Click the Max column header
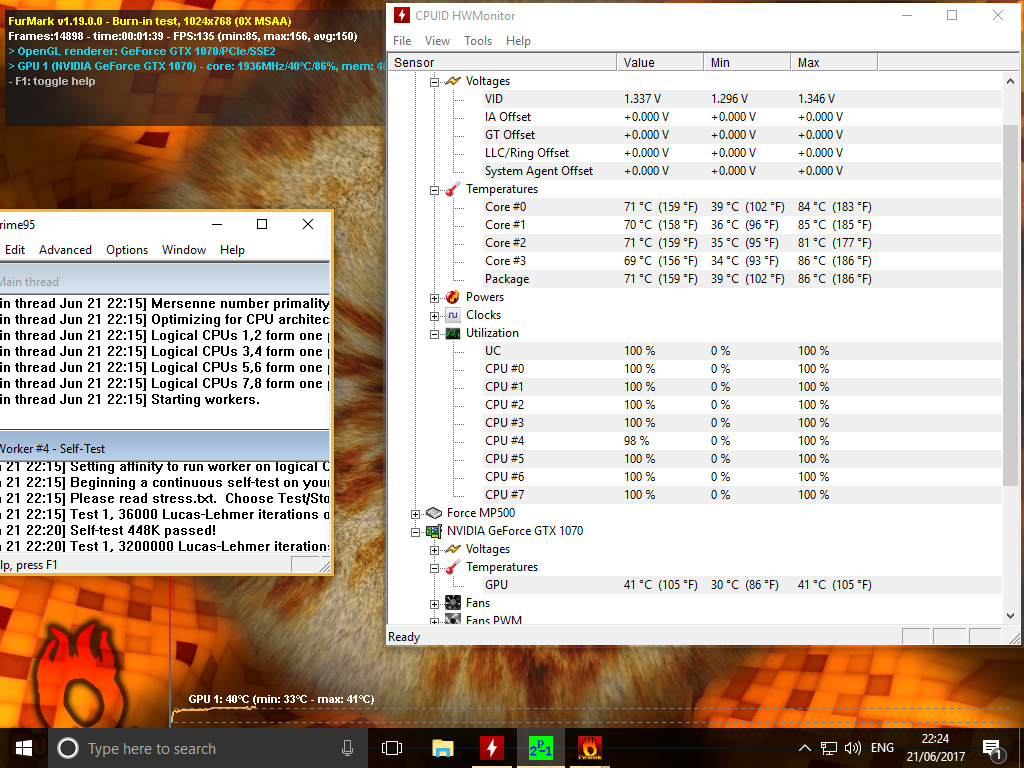This screenshot has height=768, width=1024. 835,62
